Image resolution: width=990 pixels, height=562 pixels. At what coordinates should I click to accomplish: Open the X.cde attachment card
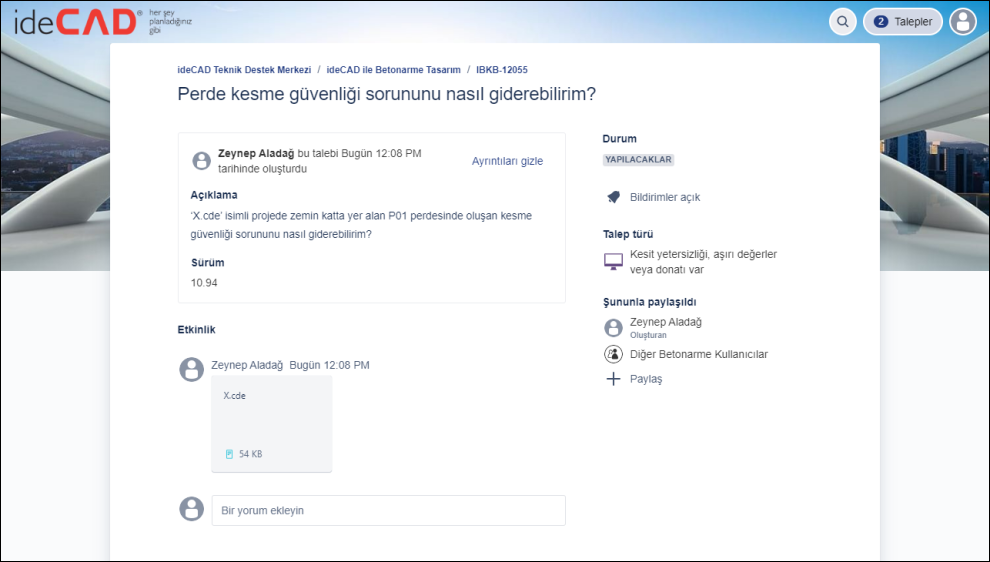click(271, 424)
